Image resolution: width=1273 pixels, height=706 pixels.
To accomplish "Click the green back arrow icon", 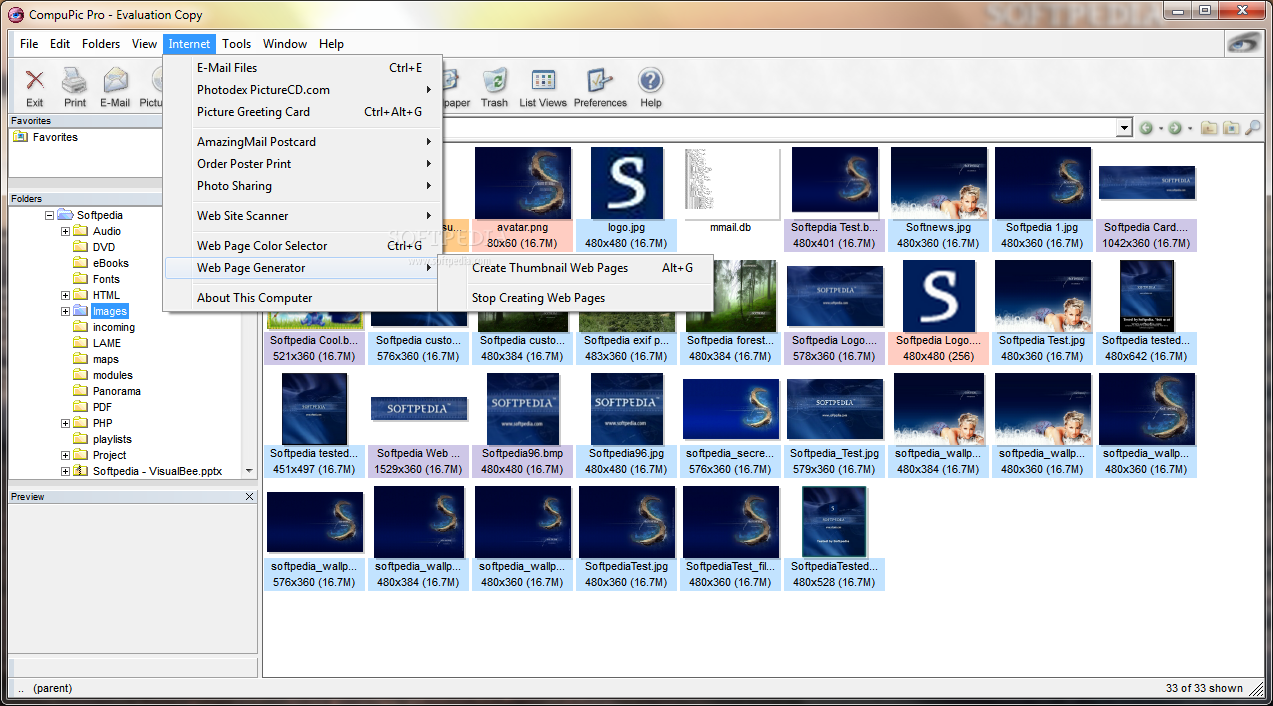I will coord(1146,128).
